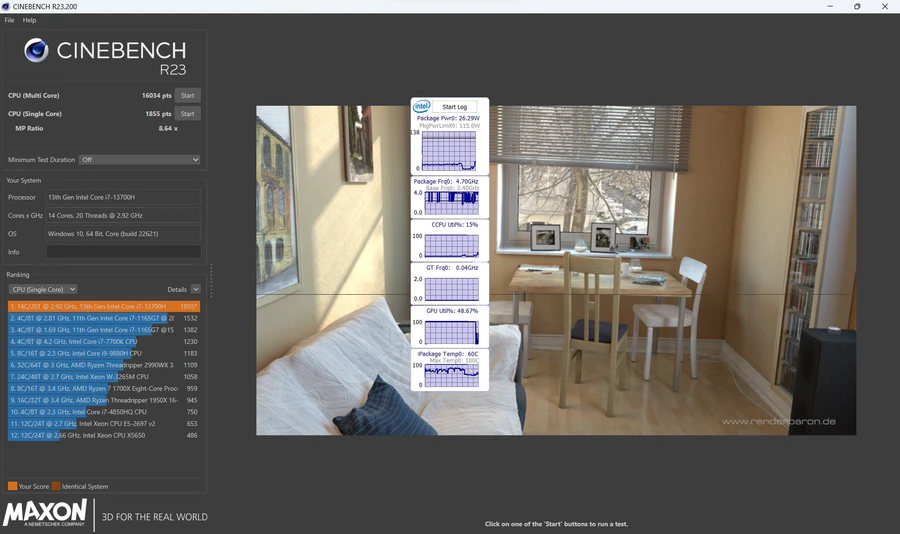Select the Xeon W-3265M ranking row

point(104,377)
